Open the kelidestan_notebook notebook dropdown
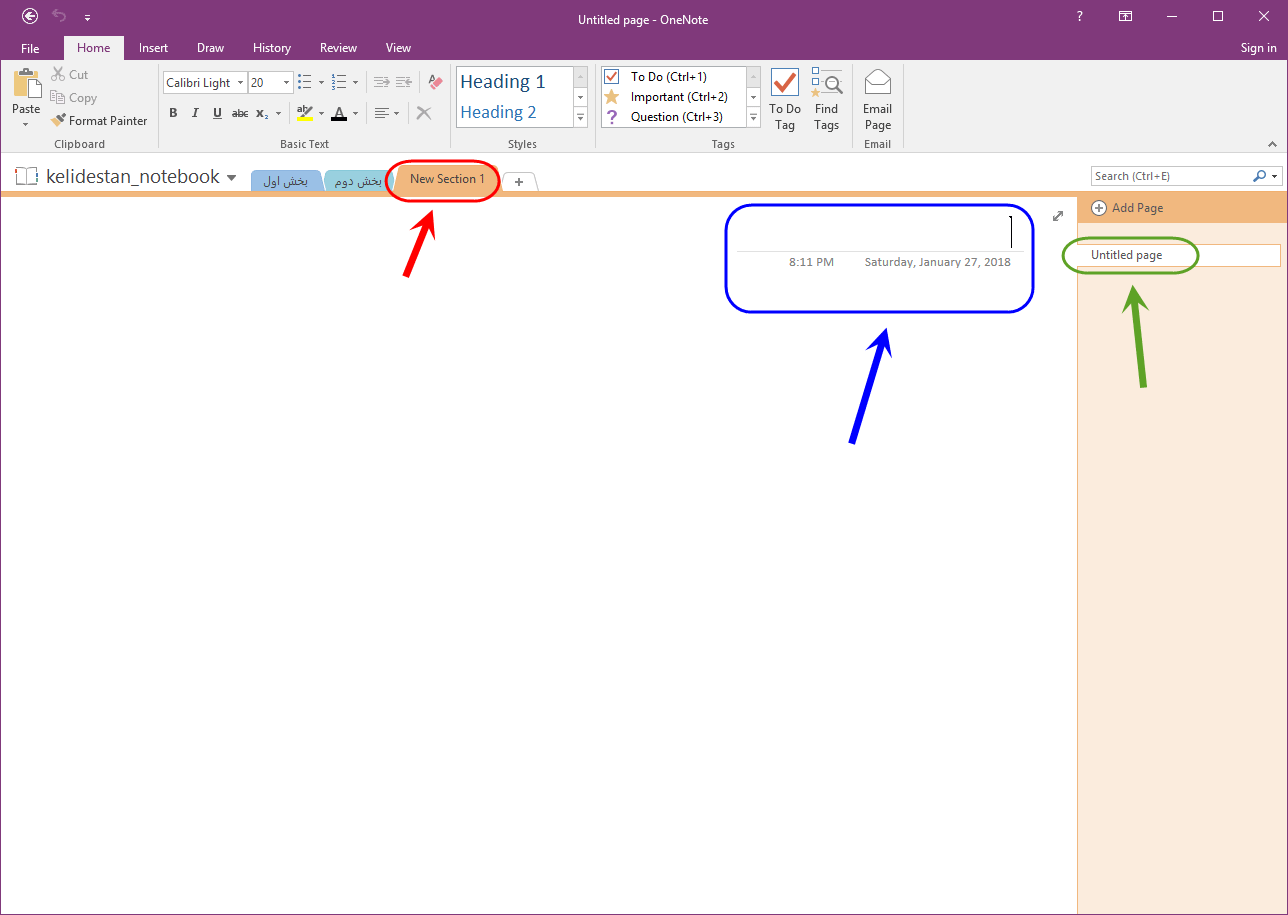 [x=231, y=178]
